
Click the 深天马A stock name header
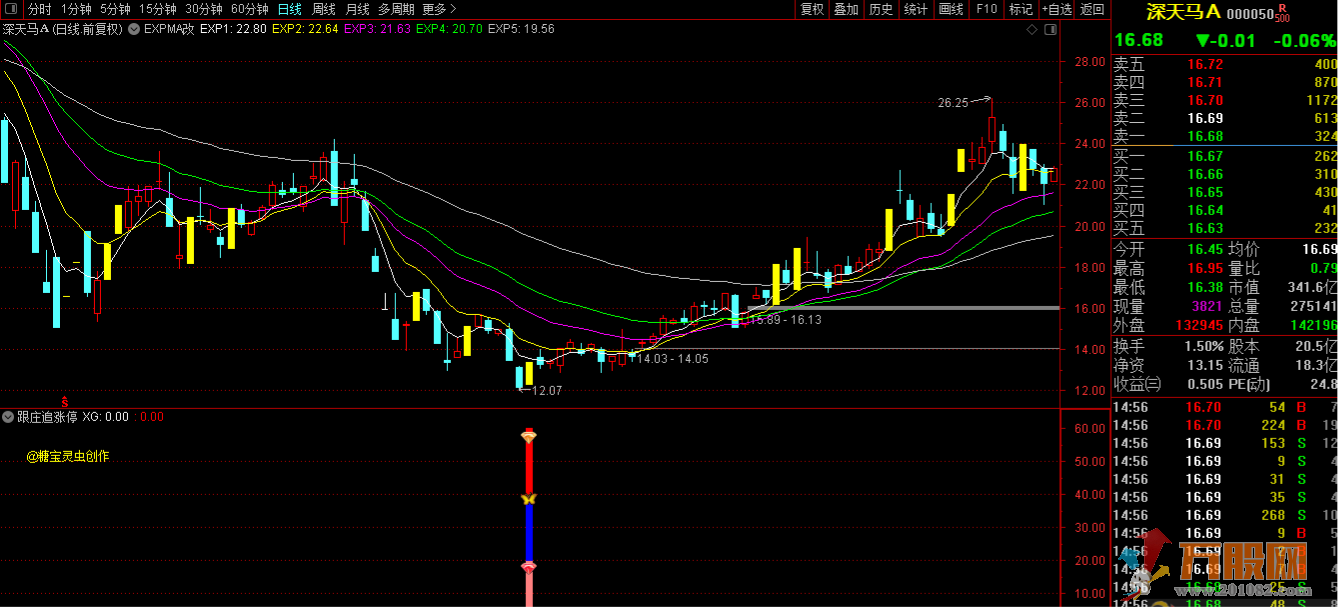click(x=1181, y=12)
